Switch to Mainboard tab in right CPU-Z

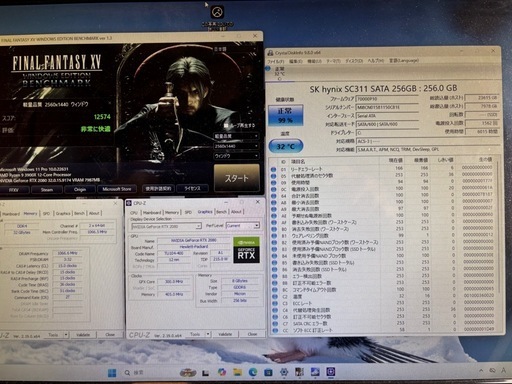(x=152, y=212)
